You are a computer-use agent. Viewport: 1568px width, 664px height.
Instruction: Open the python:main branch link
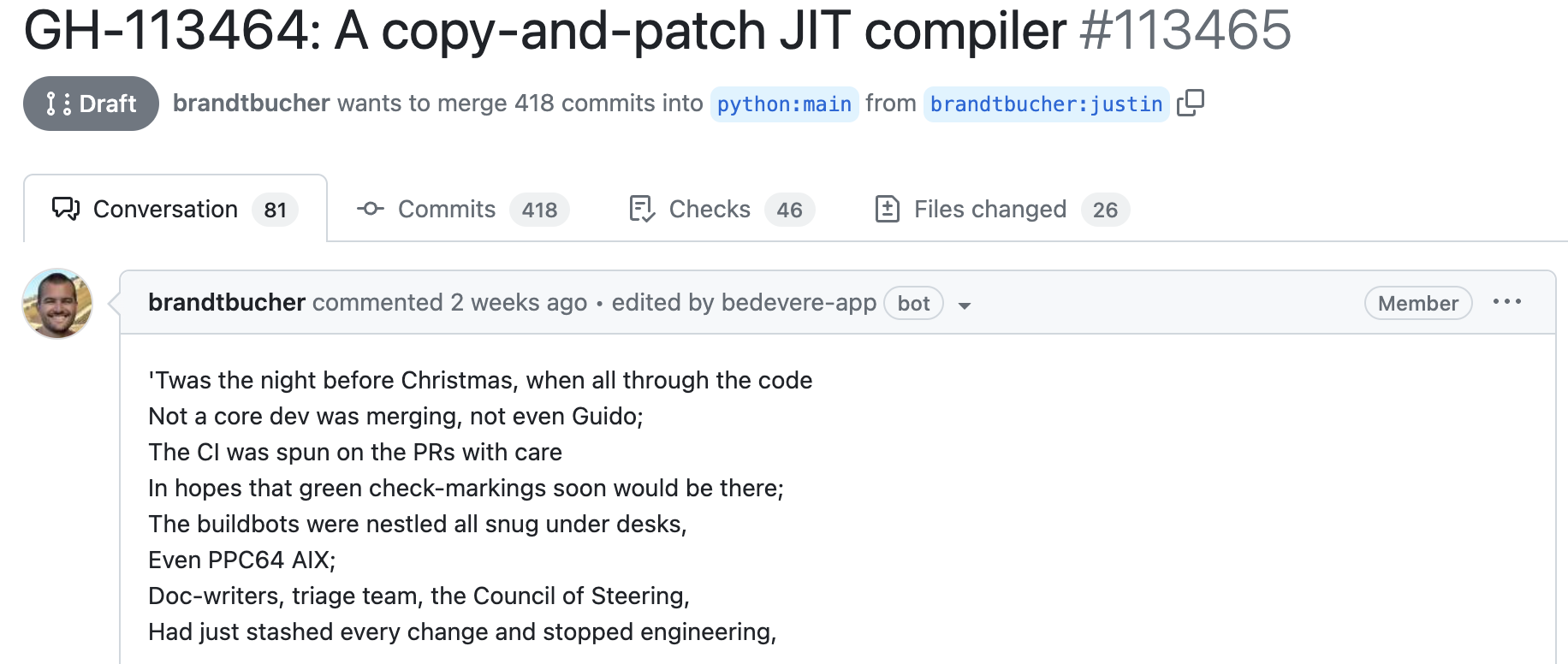coord(784,104)
